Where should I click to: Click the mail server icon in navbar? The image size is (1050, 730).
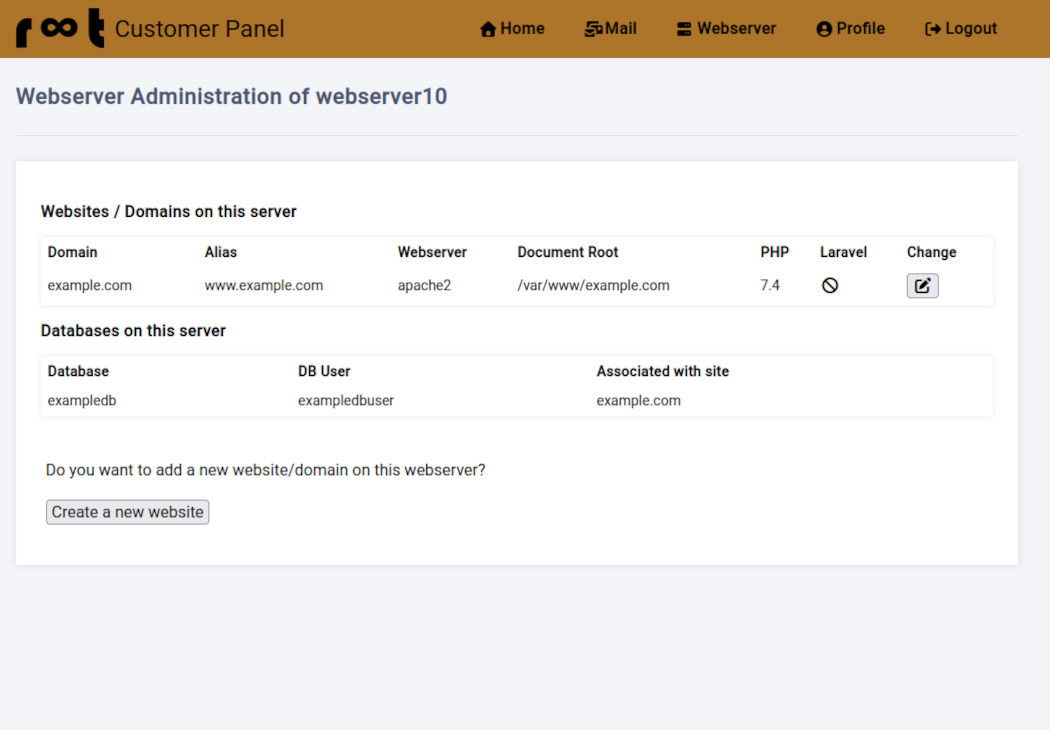(x=593, y=29)
